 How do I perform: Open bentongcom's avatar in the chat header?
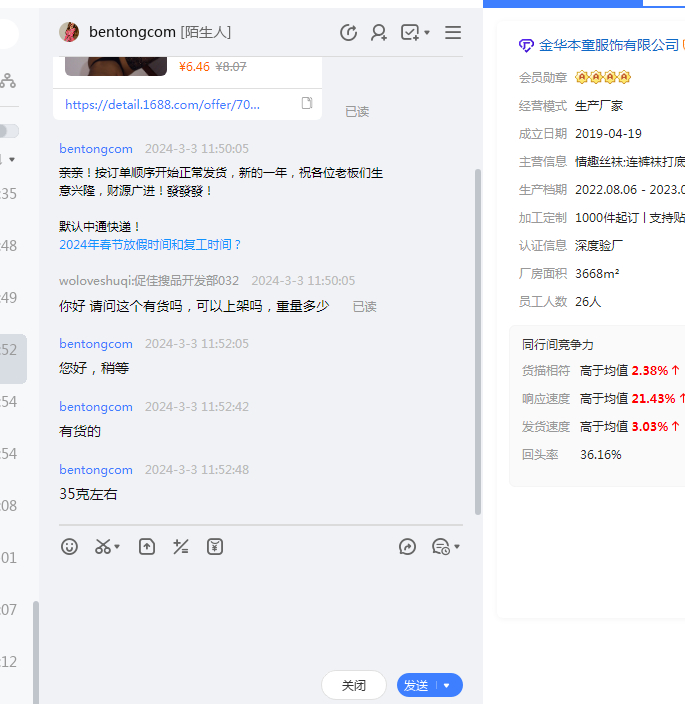(x=69, y=32)
